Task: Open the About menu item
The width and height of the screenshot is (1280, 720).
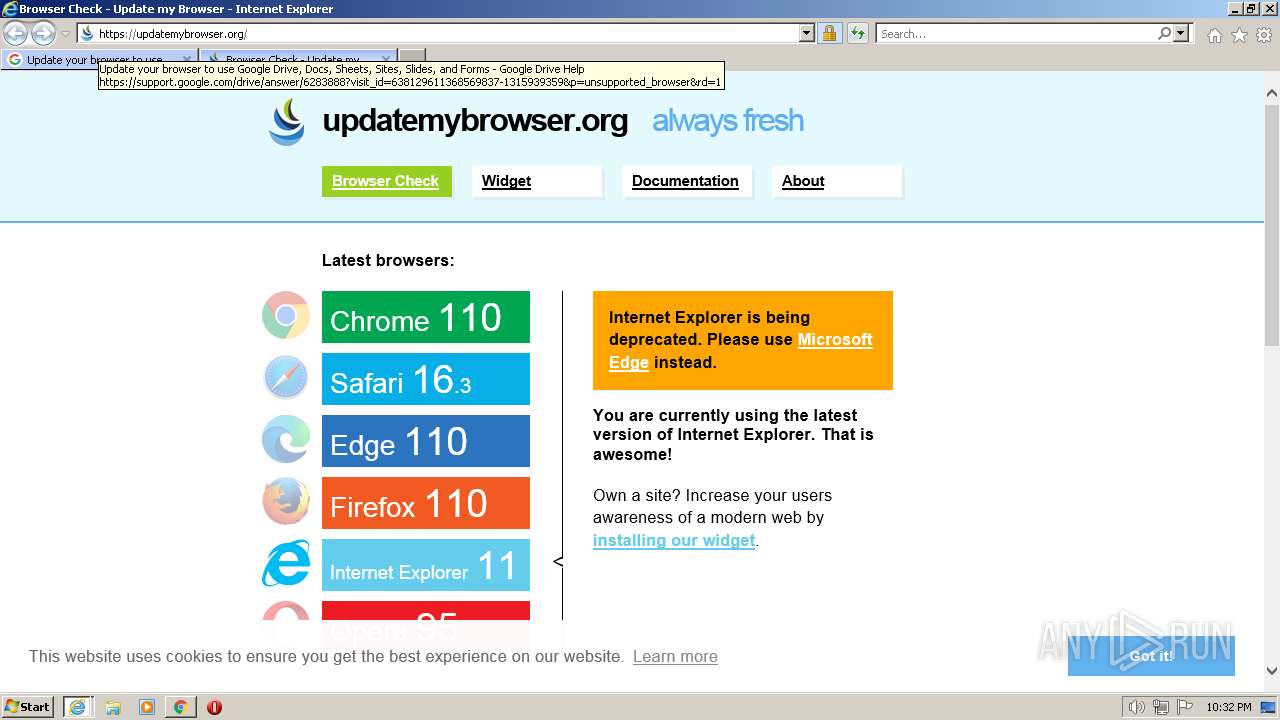Action: 837,181
